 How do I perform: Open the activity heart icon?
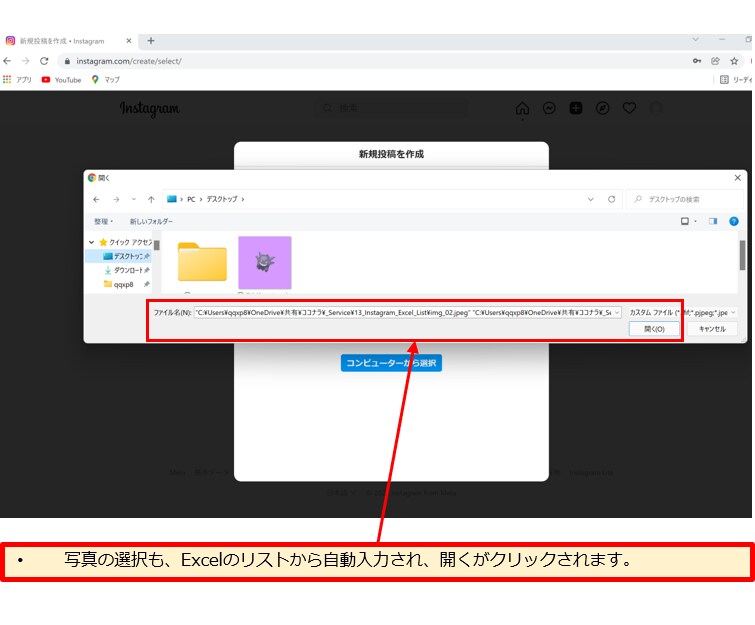click(x=629, y=108)
